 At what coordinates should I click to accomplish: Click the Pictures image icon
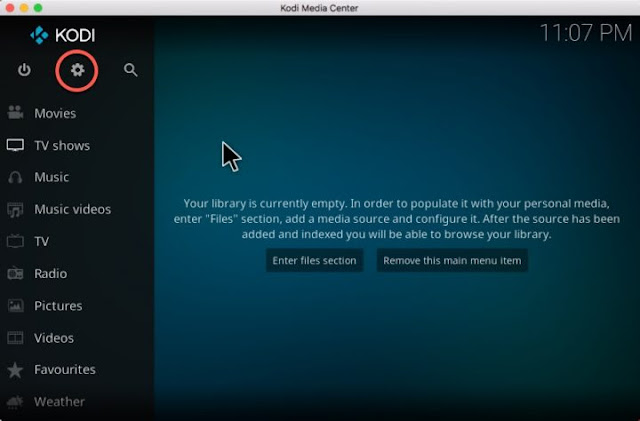(16, 305)
